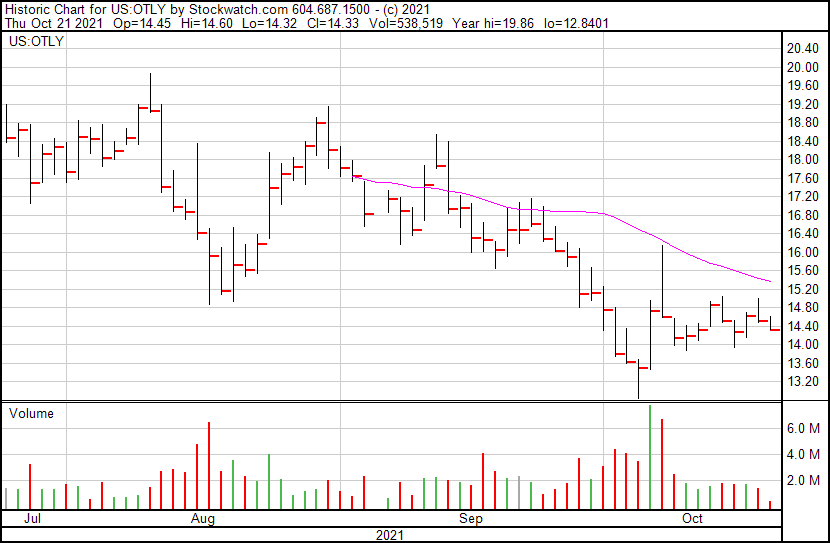This screenshot has width=830, height=543.
Task: Click the price bar peaking near 19.86
Action: coord(150,92)
